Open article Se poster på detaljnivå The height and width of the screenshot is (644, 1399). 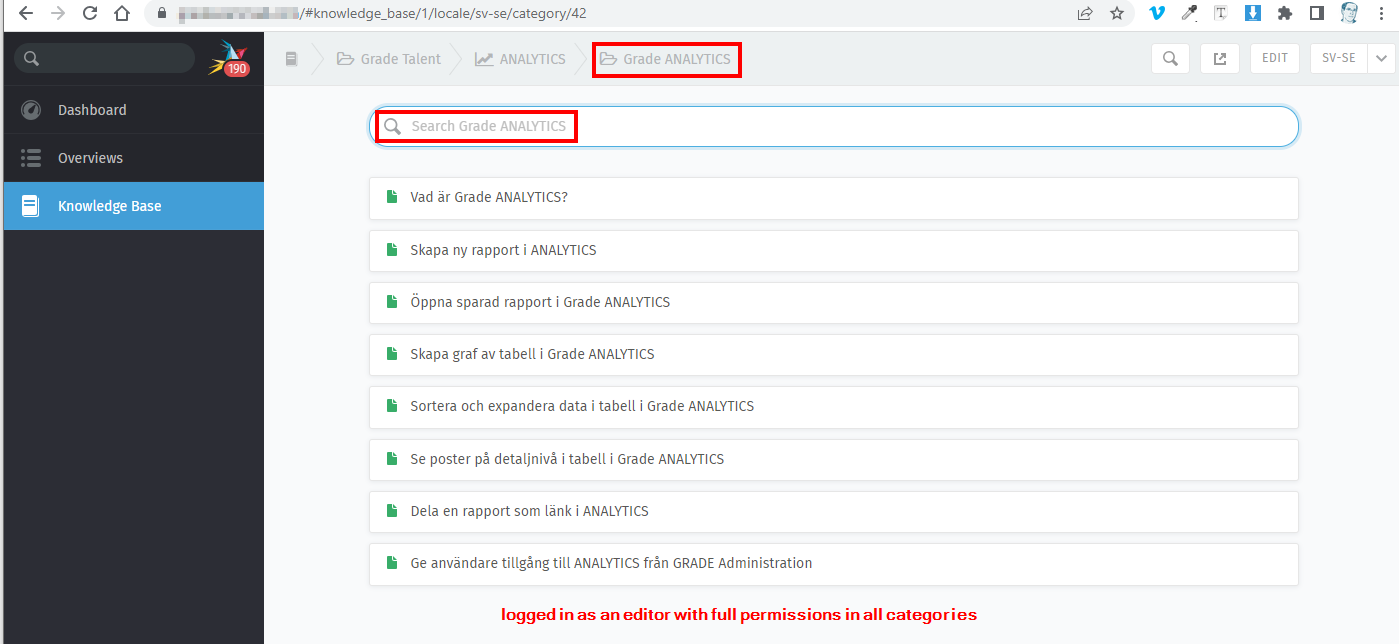pyautogui.click(x=834, y=459)
